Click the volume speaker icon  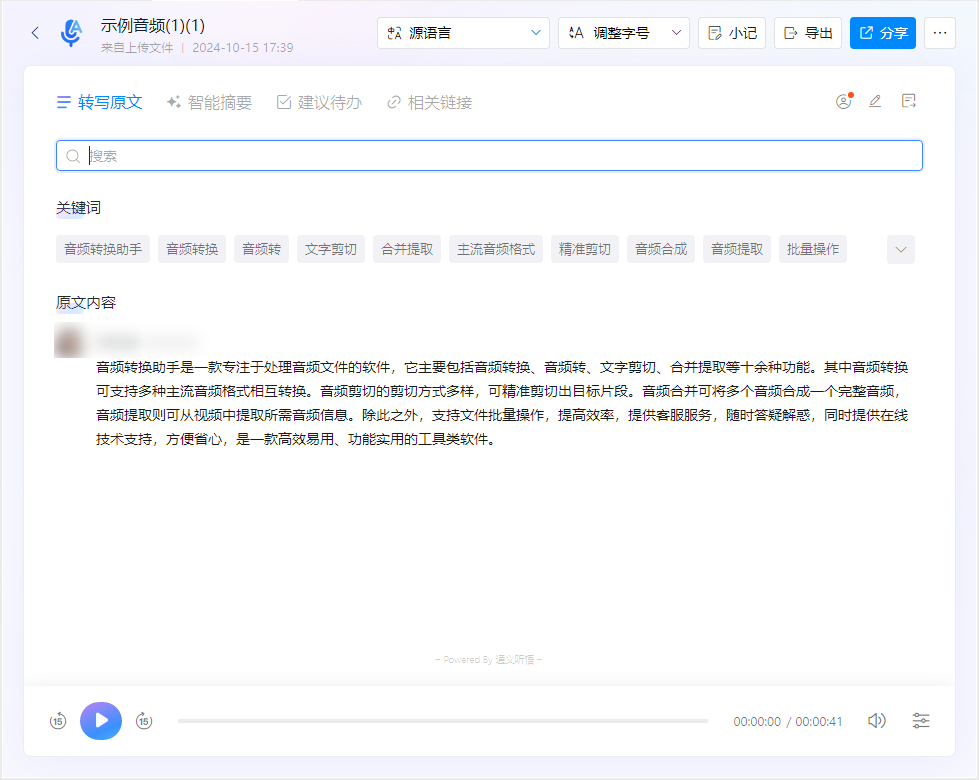pos(877,721)
